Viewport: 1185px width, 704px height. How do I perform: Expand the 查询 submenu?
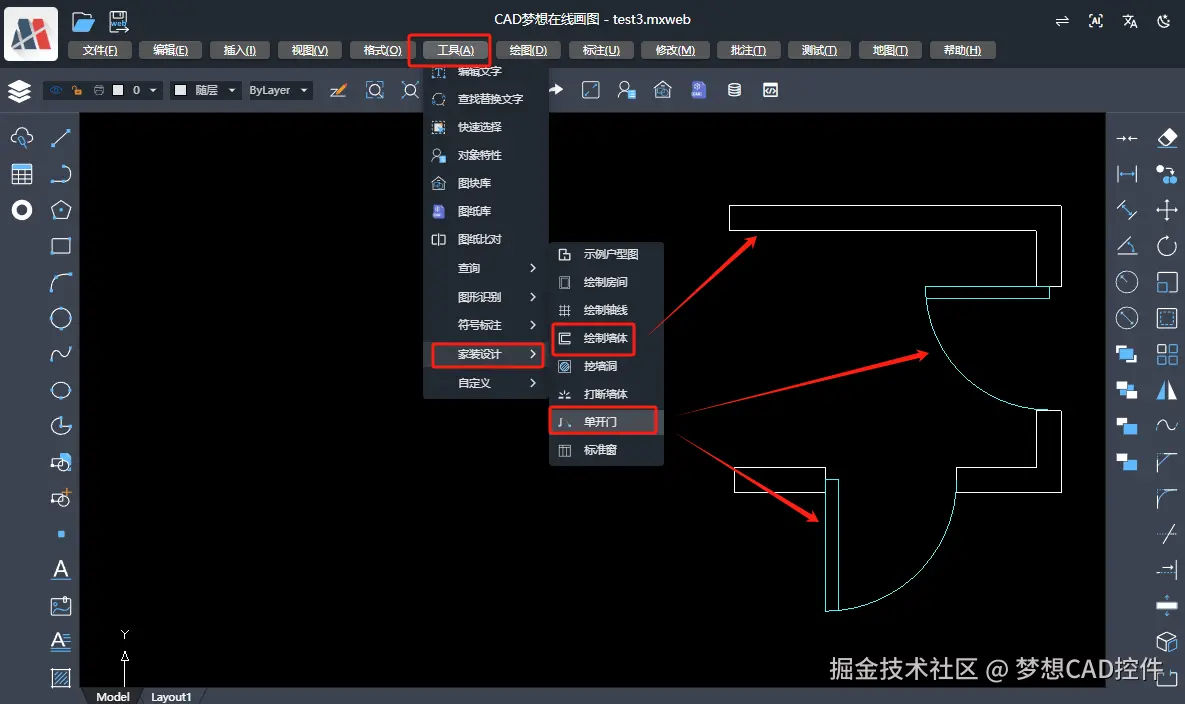click(484, 268)
